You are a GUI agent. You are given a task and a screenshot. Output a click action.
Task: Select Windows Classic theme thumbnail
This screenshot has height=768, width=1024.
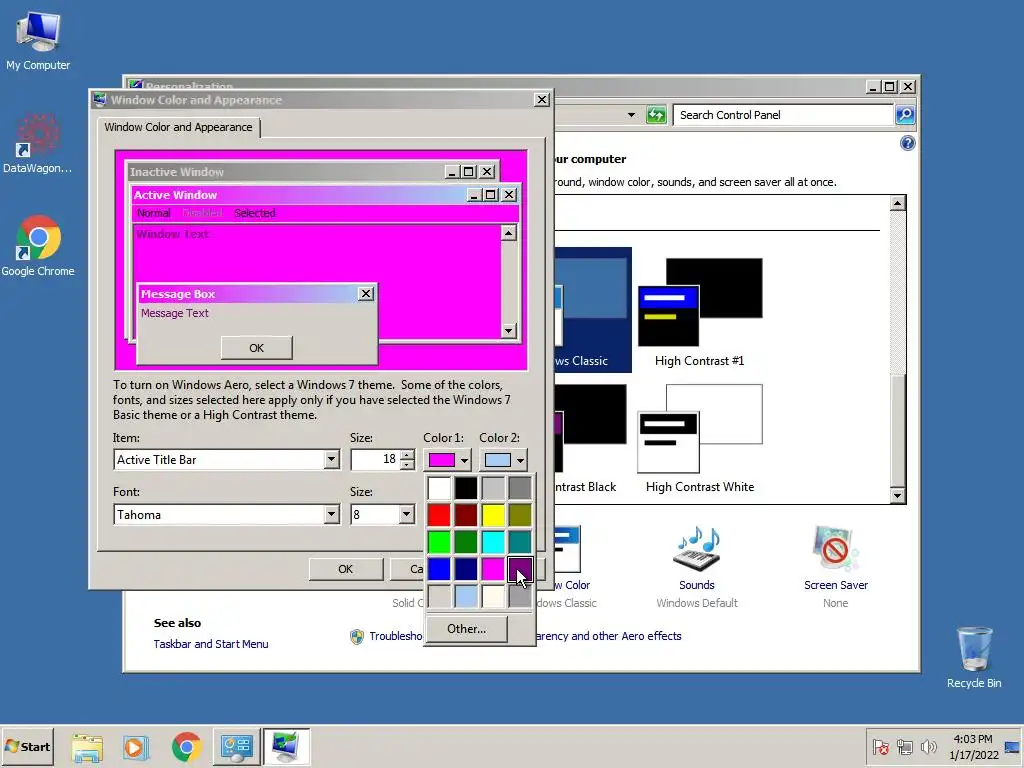593,310
